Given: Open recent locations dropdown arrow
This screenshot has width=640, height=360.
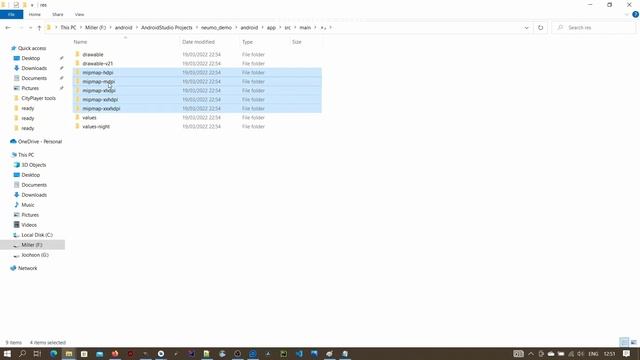Looking at the screenshot, I should [x=30, y=28].
